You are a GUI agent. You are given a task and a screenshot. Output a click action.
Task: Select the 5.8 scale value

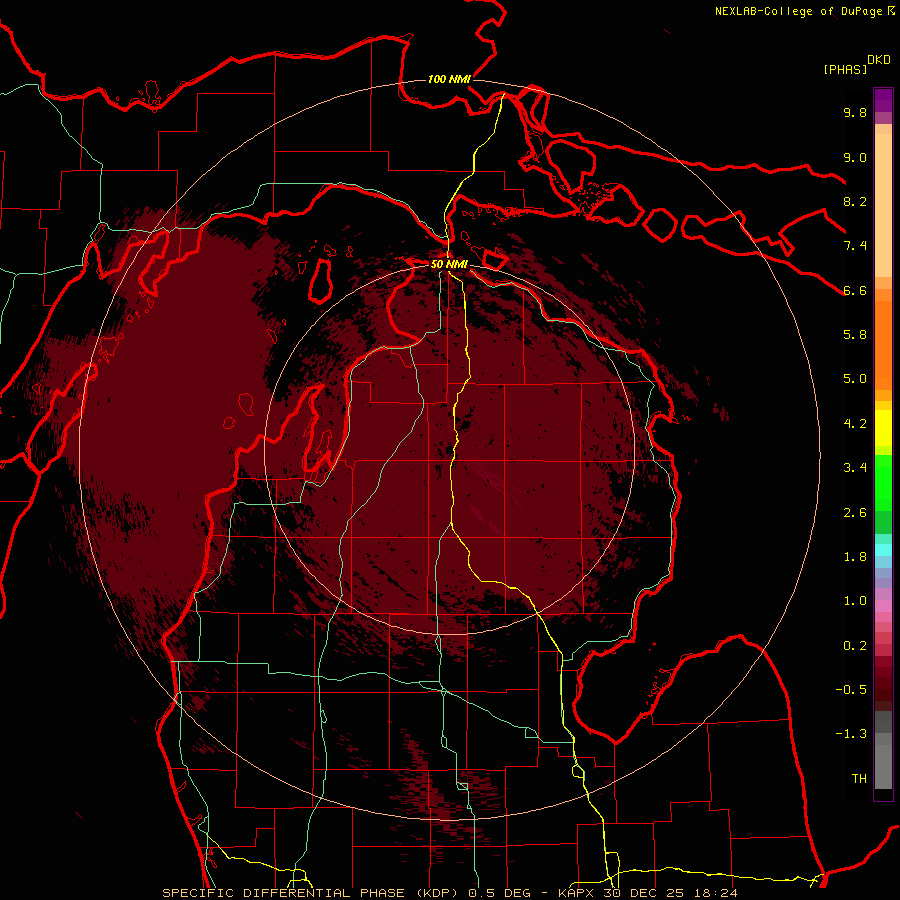click(855, 335)
